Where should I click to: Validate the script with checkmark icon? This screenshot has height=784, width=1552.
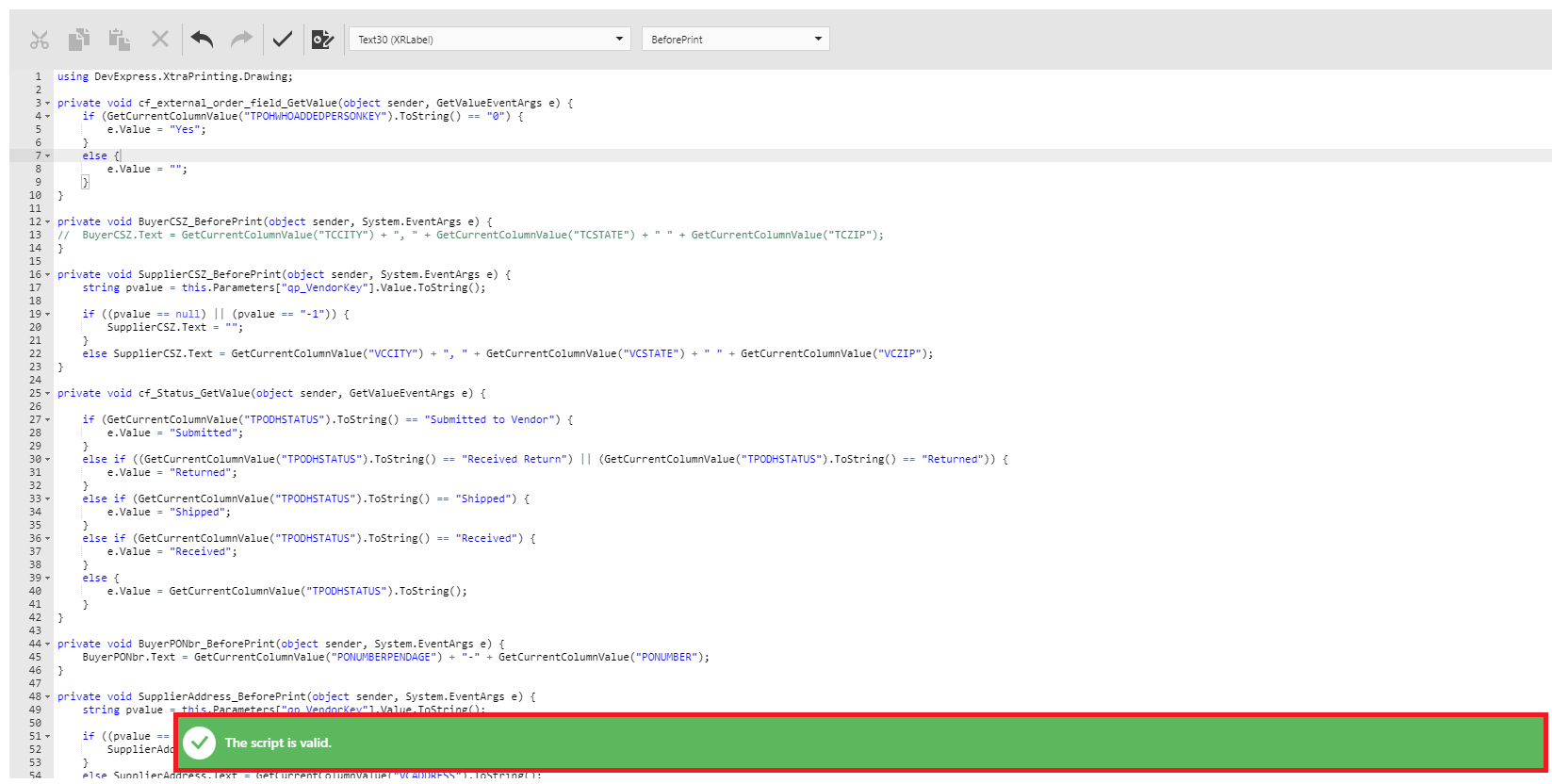[x=283, y=40]
